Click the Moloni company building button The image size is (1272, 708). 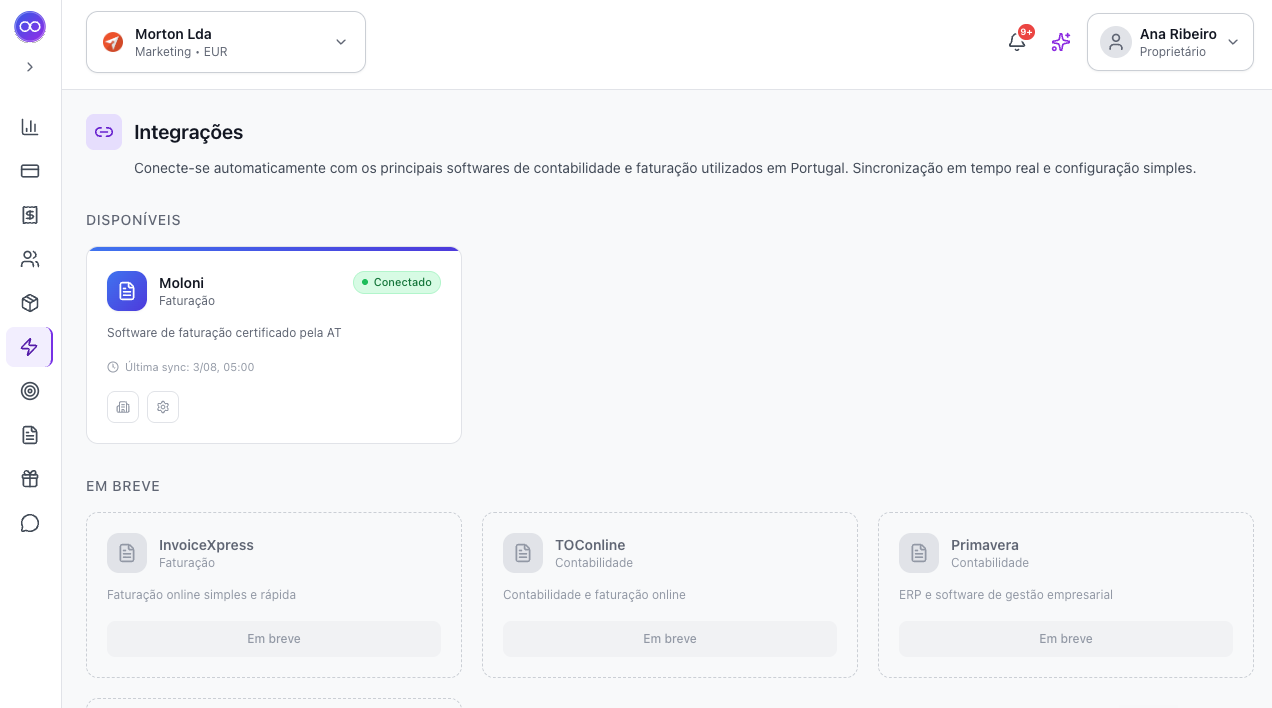click(123, 407)
